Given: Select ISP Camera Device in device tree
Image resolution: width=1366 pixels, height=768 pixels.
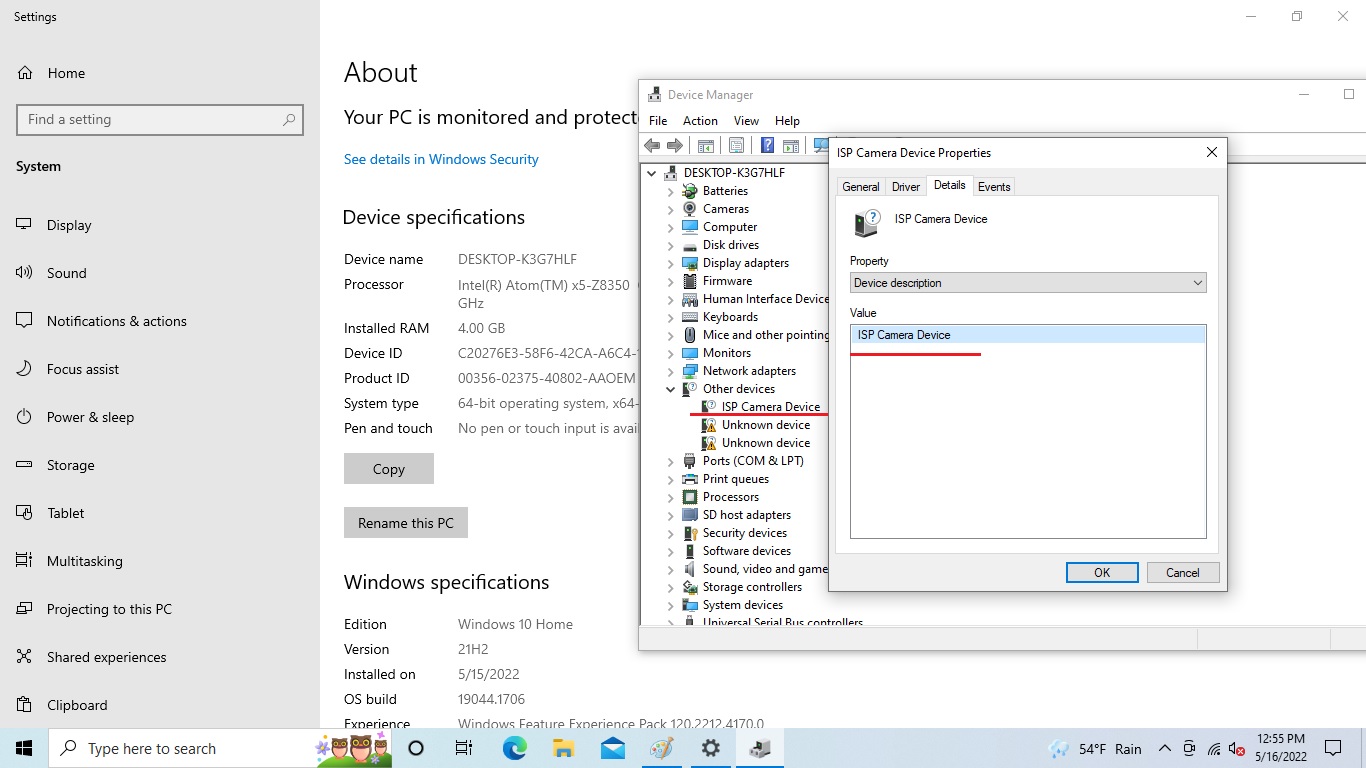Looking at the screenshot, I should 770,407.
